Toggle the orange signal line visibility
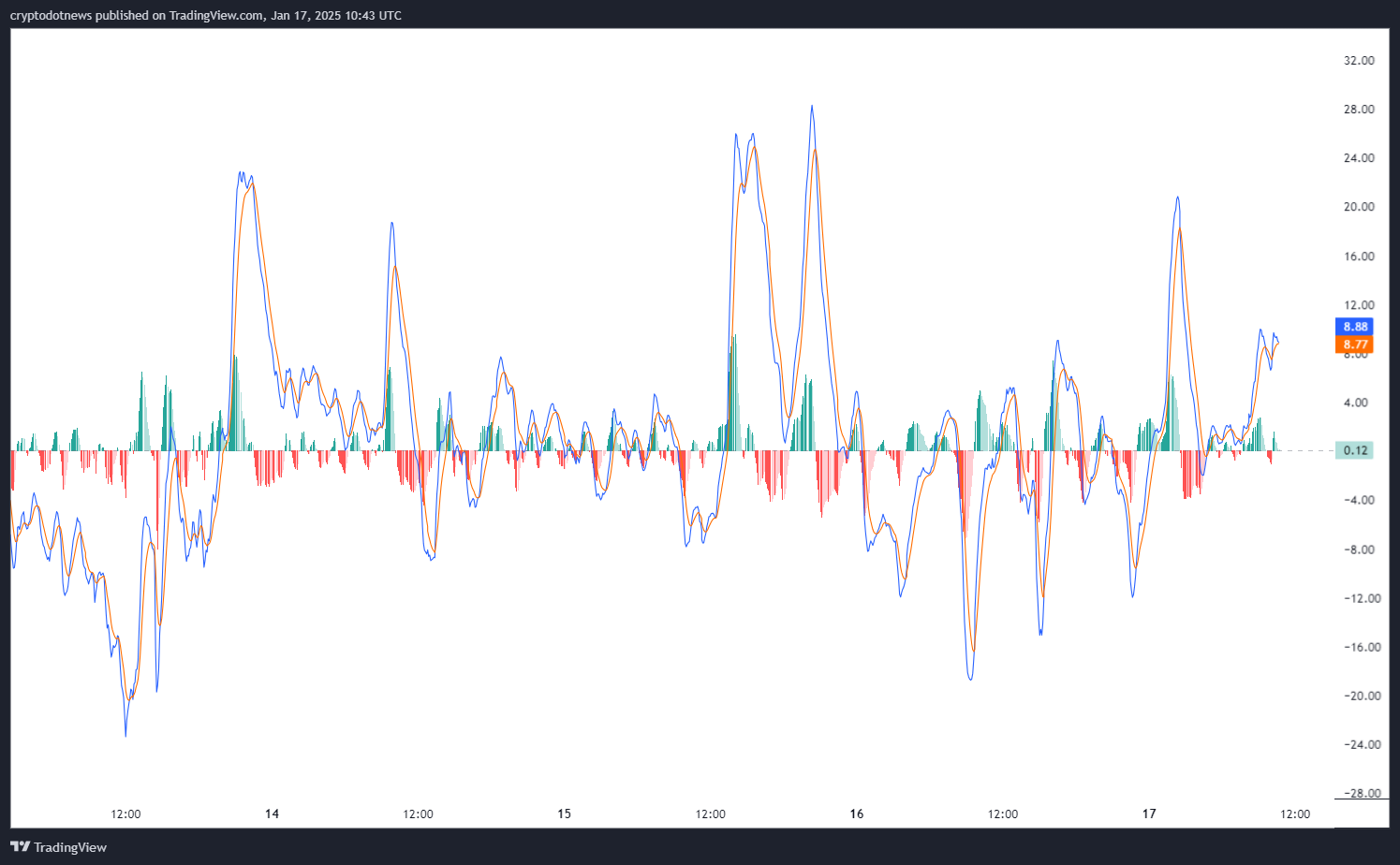This screenshot has width=1400, height=865. pos(1354,345)
